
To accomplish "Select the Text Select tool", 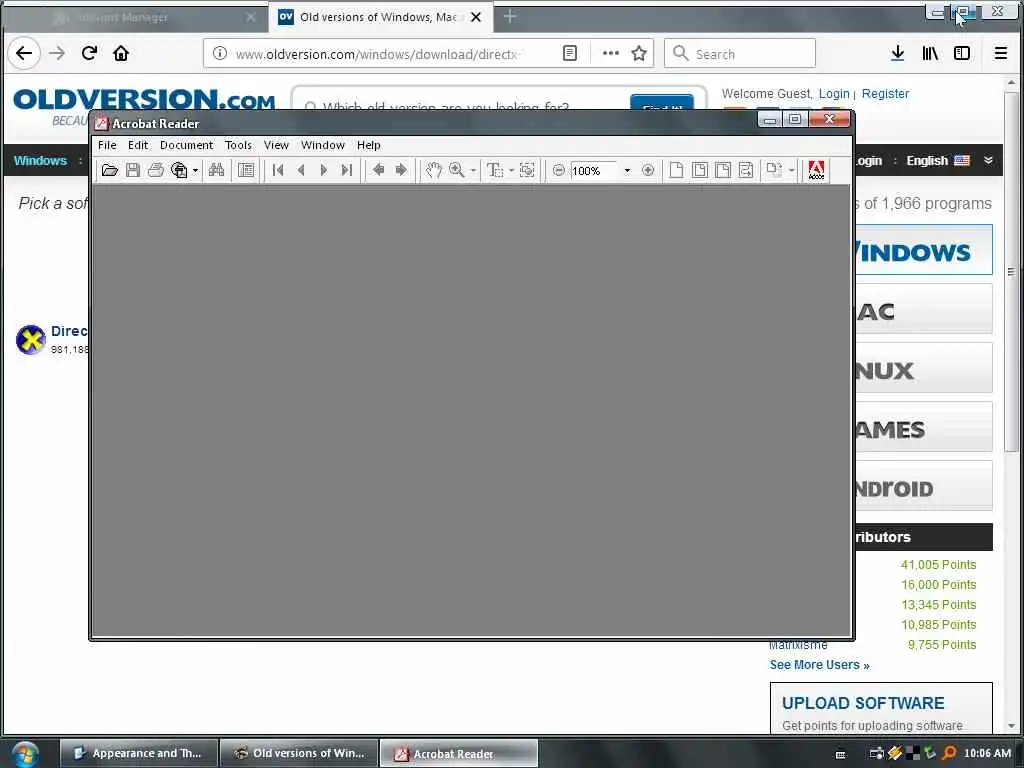I will (495, 170).
